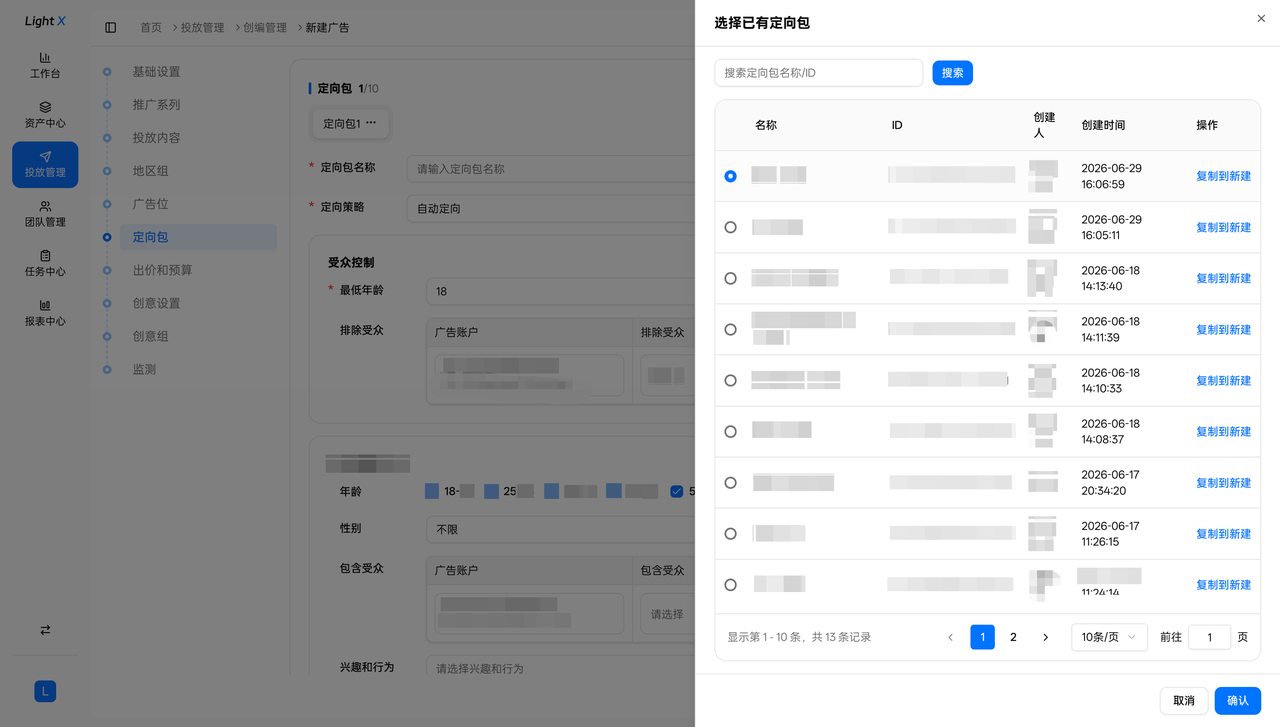The image size is (1280, 727).
Task: Go to 创意组 step
Action: pos(150,336)
